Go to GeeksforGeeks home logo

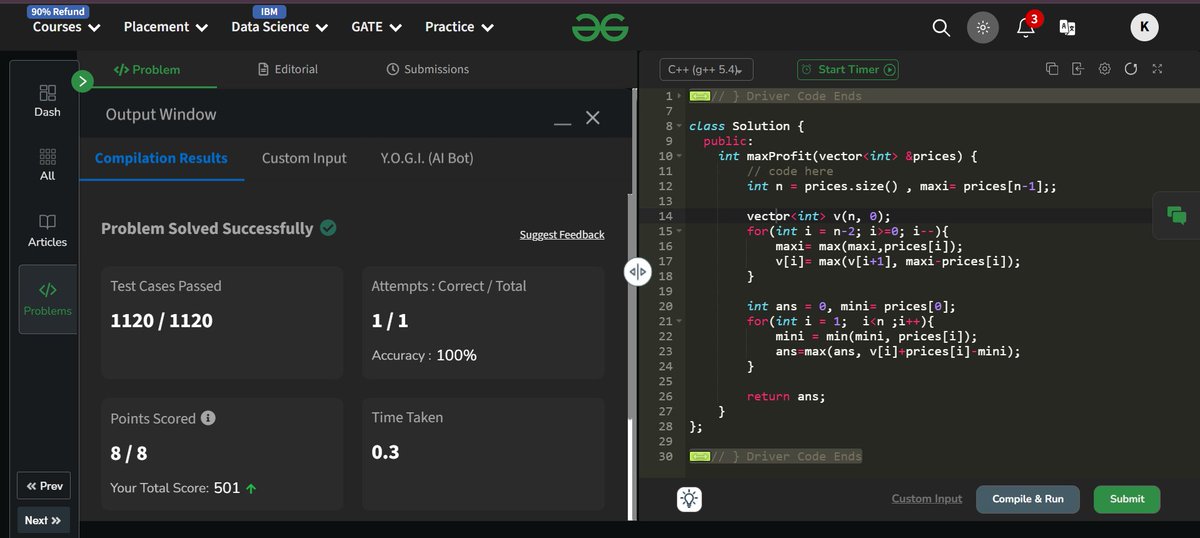coord(600,28)
